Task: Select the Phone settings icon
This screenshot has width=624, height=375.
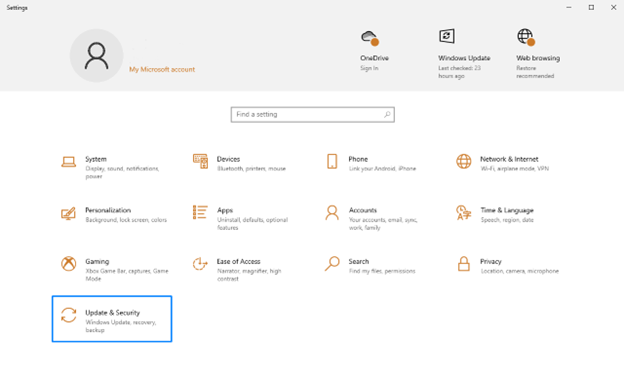Action: [332, 161]
